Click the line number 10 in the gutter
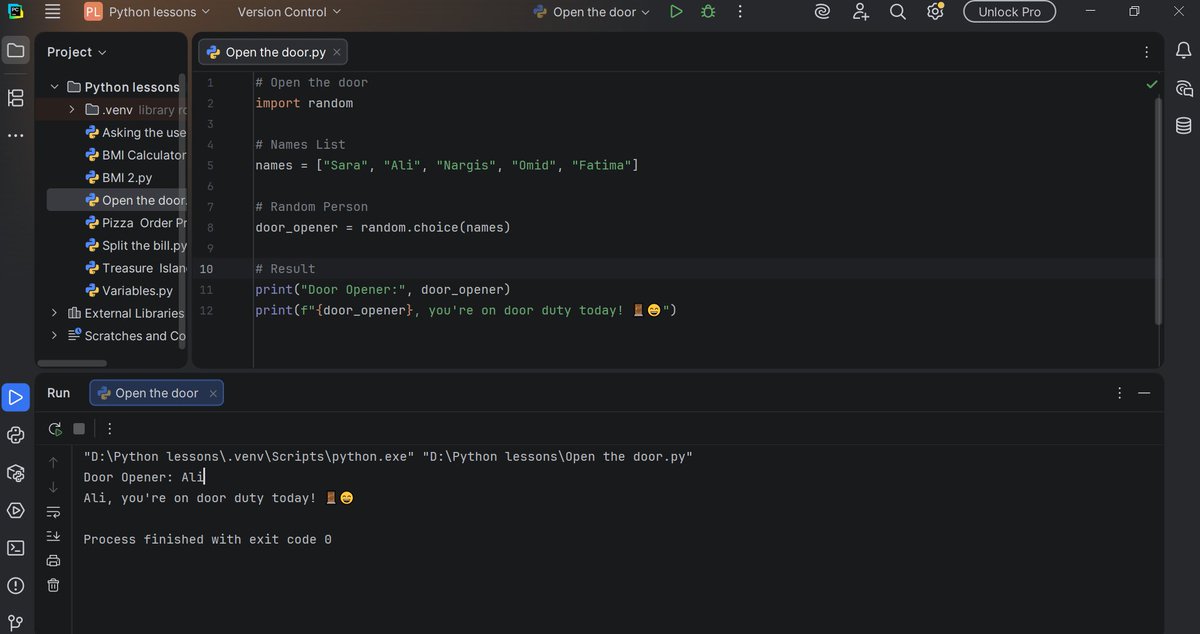The image size is (1200, 634). (x=207, y=269)
